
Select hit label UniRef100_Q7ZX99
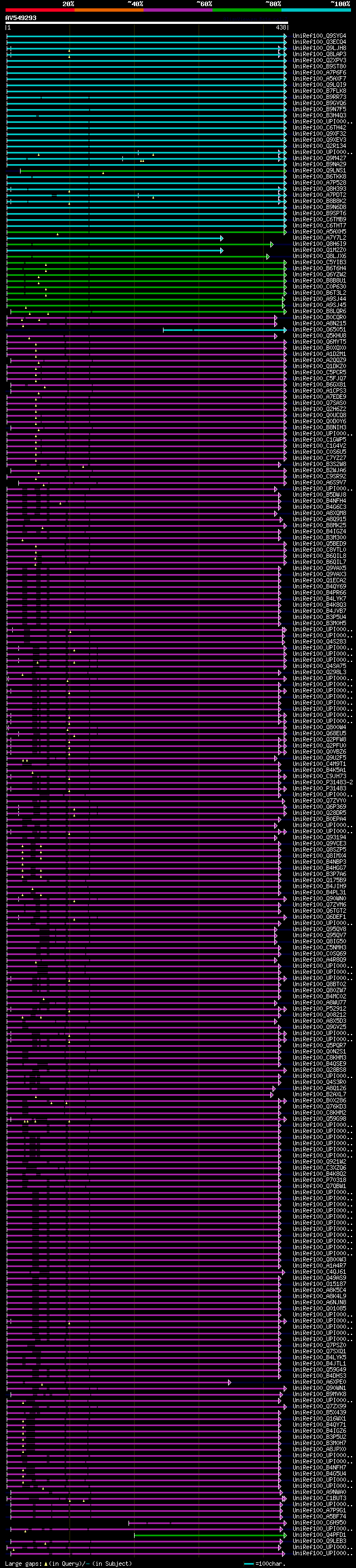[319, 1406]
